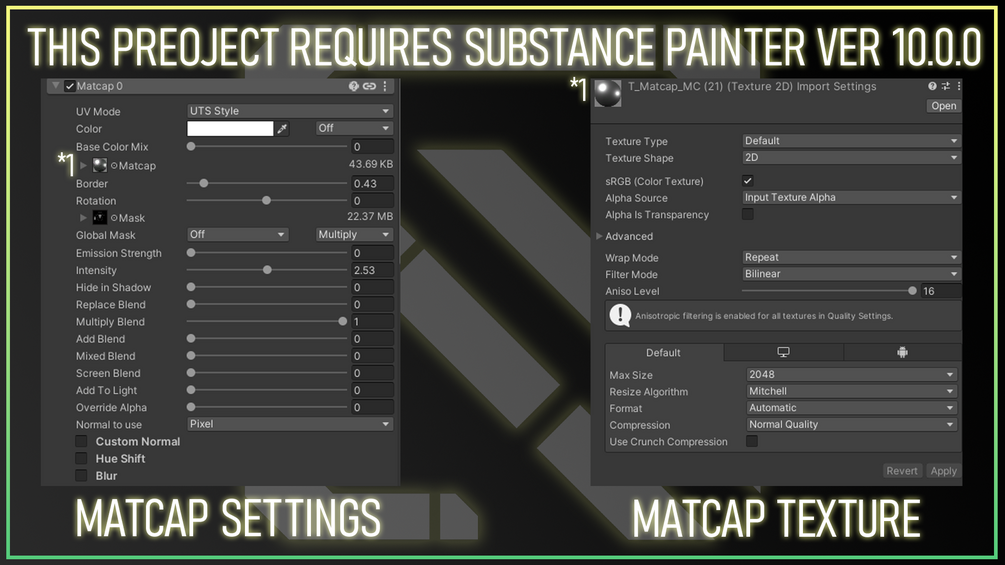The height and width of the screenshot is (565, 1005).
Task: Click the white Color swatch
Action: [230, 128]
